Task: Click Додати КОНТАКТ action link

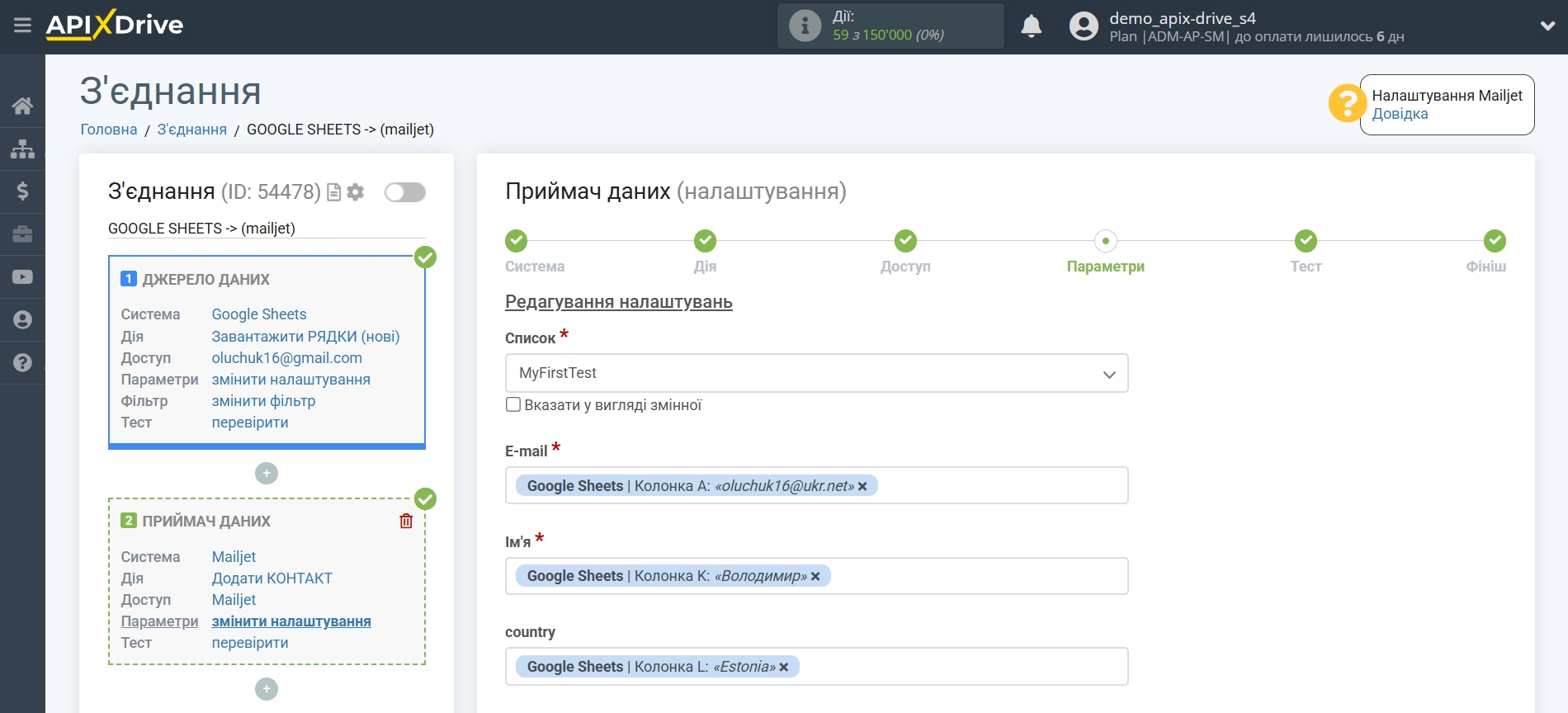Action: [x=272, y=578]
